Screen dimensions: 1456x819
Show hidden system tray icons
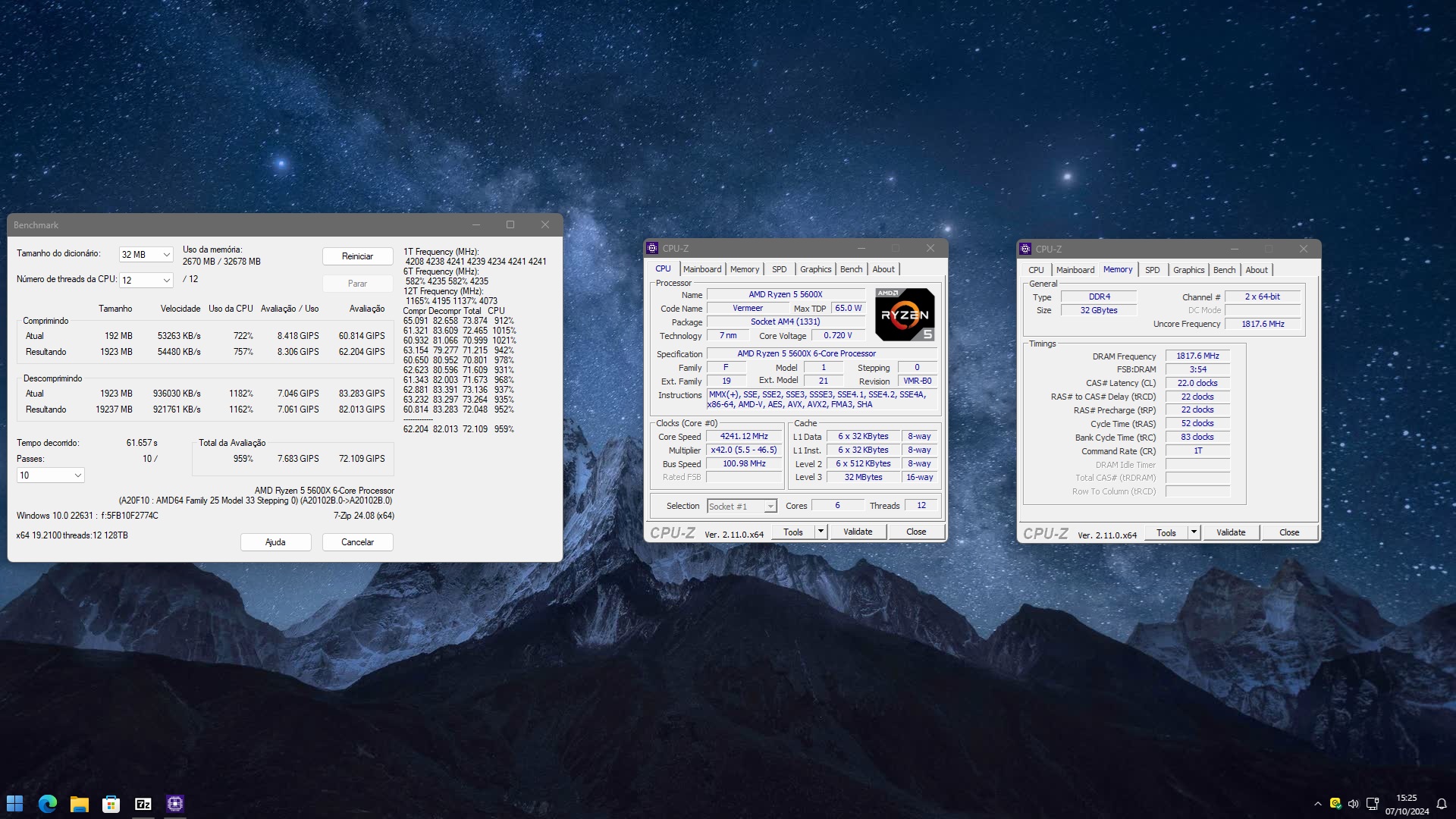click(x=1317, y=804)
